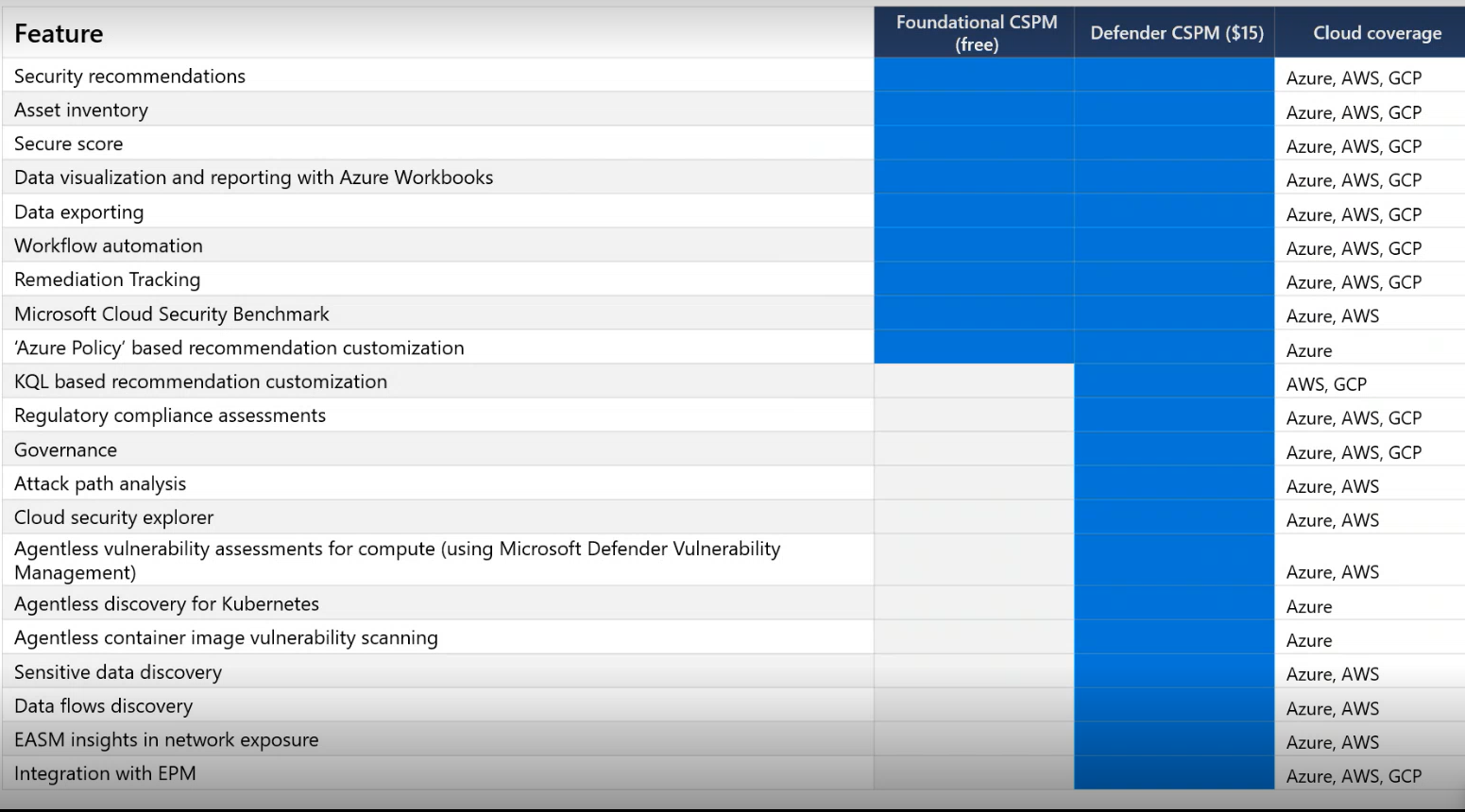The height and width of the screenshot is (812, 1465).
Task: Click Foundational CSPM blue cell for Secure score
Action: point(974,144)
